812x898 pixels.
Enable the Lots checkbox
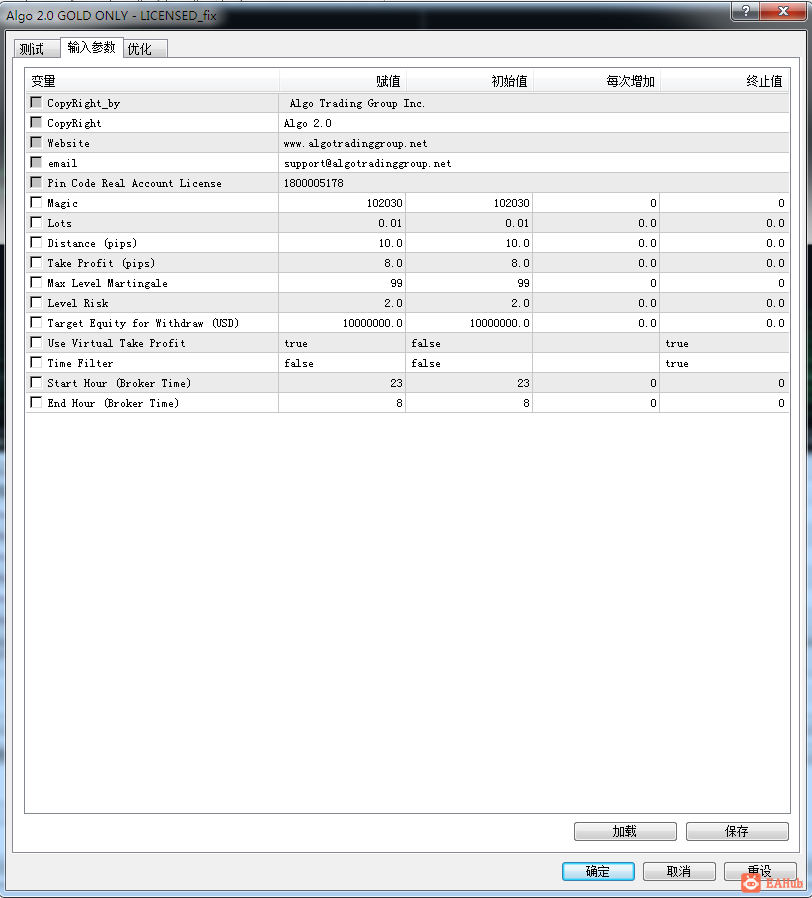(37, 223)
